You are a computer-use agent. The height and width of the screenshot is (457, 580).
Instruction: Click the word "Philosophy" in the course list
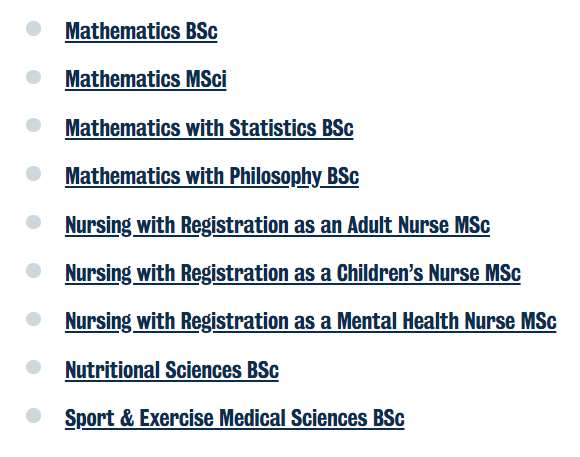click(x=276, y=177)
